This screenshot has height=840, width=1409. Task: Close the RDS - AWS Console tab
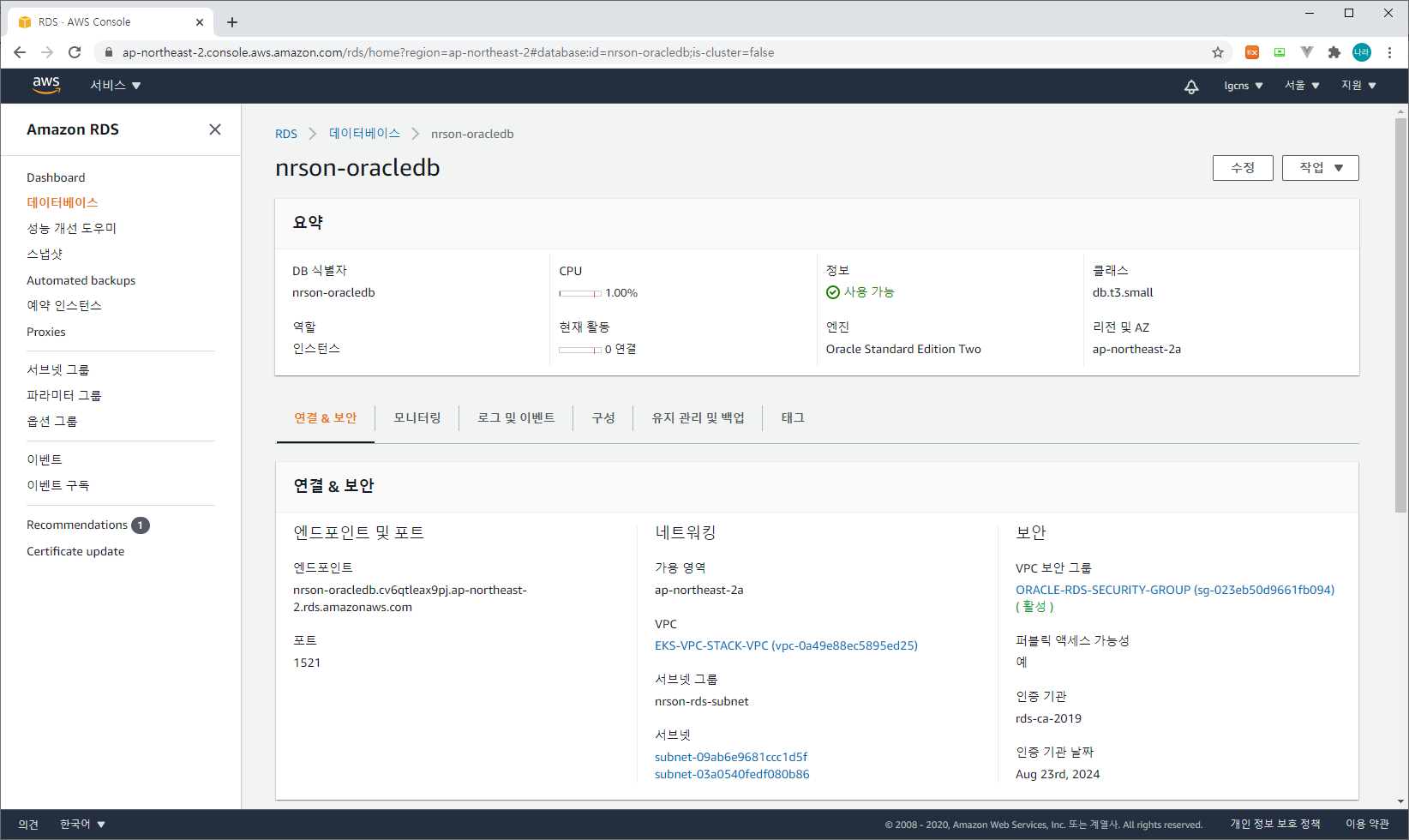click(200, 22)
